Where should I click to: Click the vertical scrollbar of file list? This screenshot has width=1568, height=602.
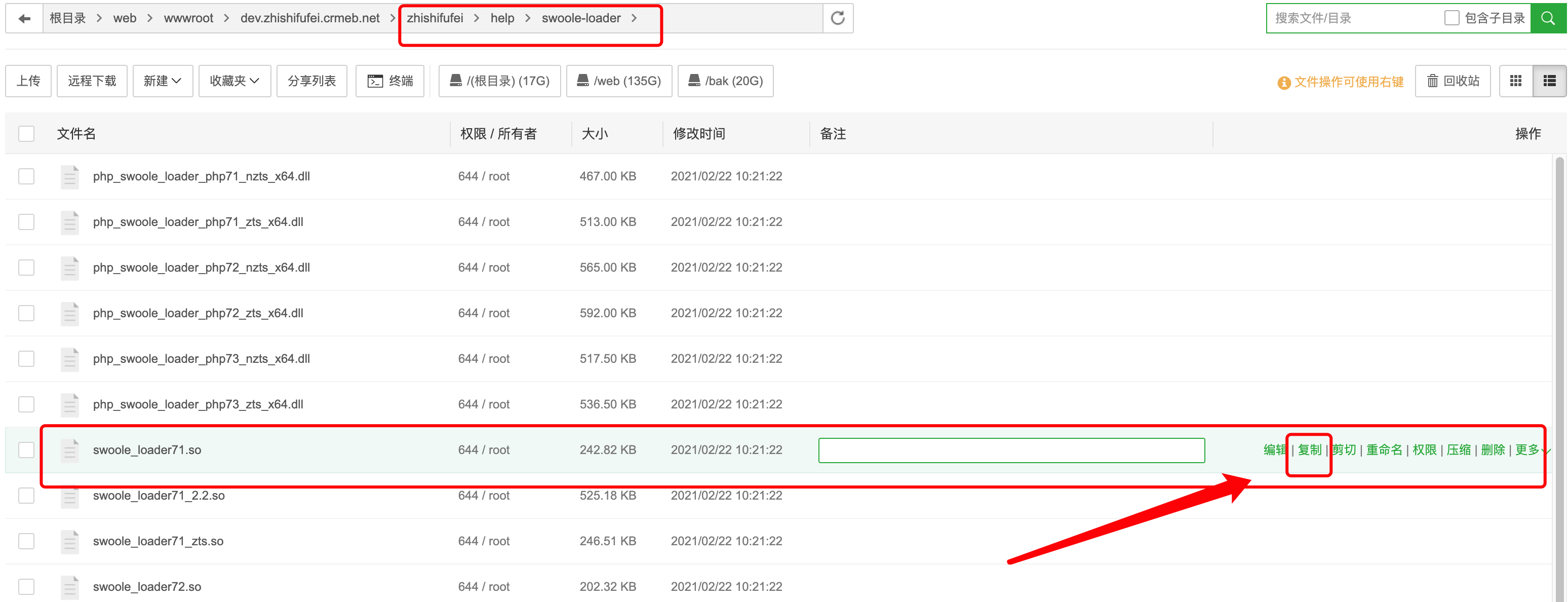1559,378
